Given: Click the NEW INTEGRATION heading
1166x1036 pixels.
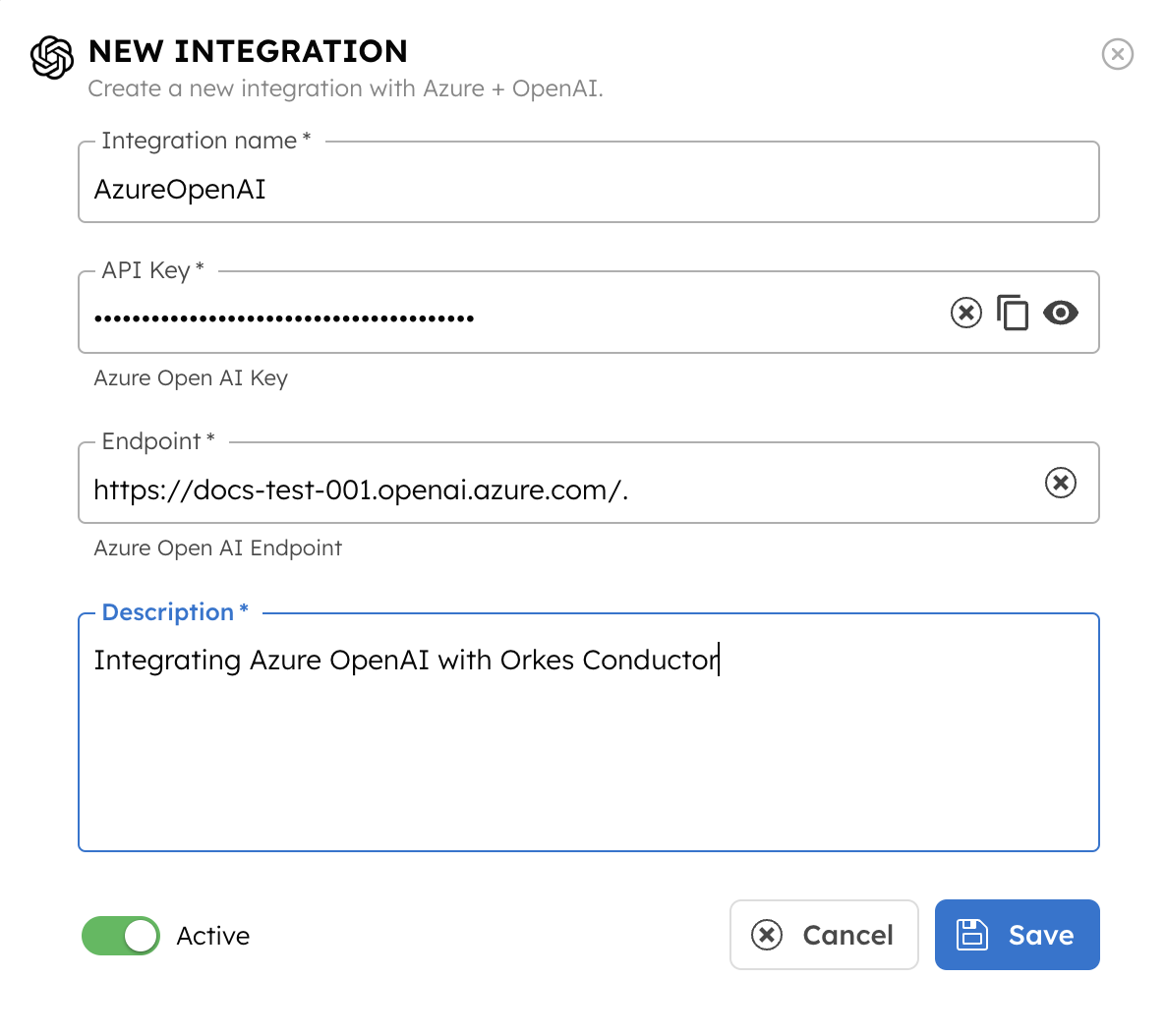Looking at the screenshot, I should tap(248, 51).
